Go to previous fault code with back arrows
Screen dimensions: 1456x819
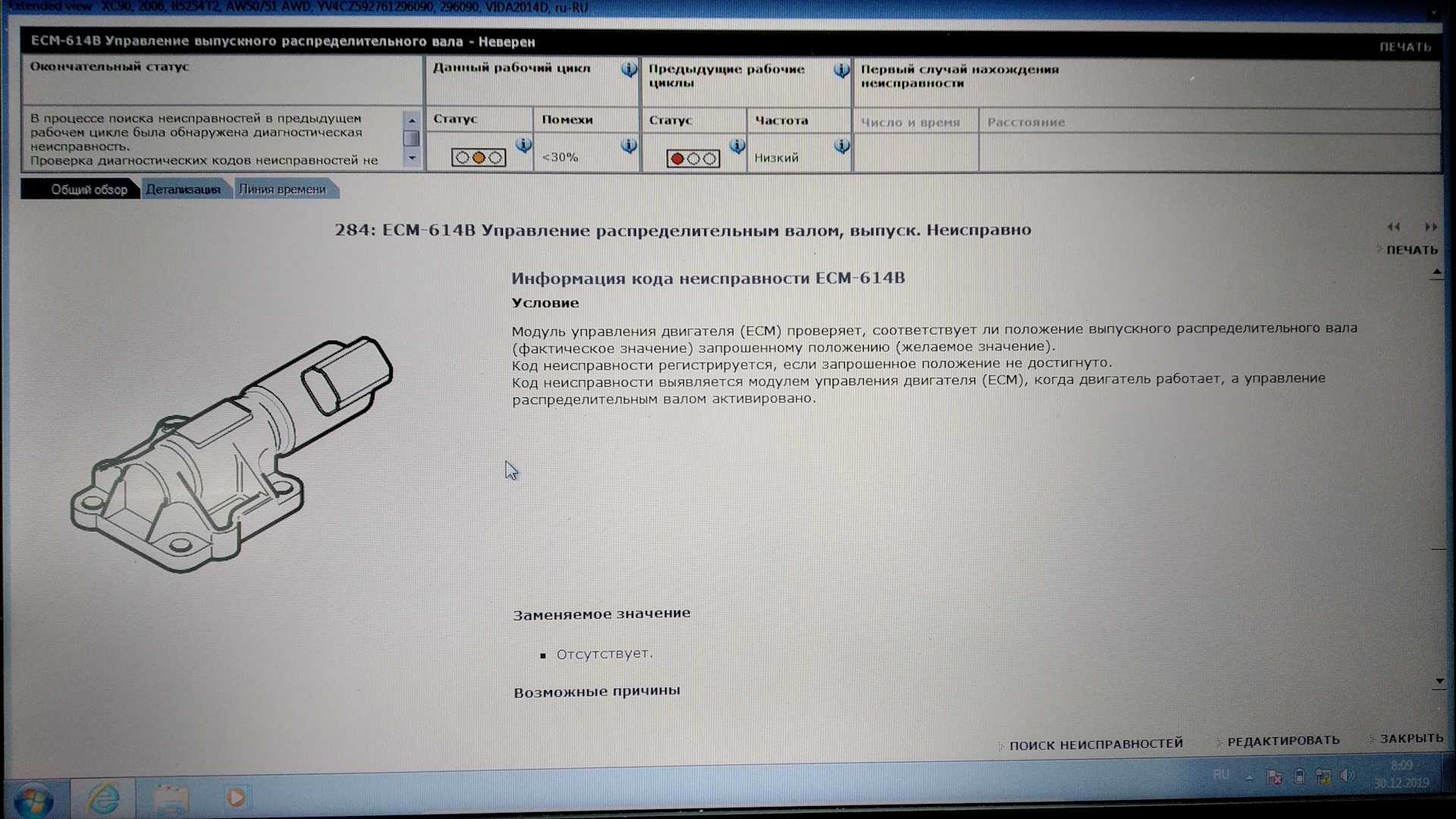click(x=1394, y=227)
